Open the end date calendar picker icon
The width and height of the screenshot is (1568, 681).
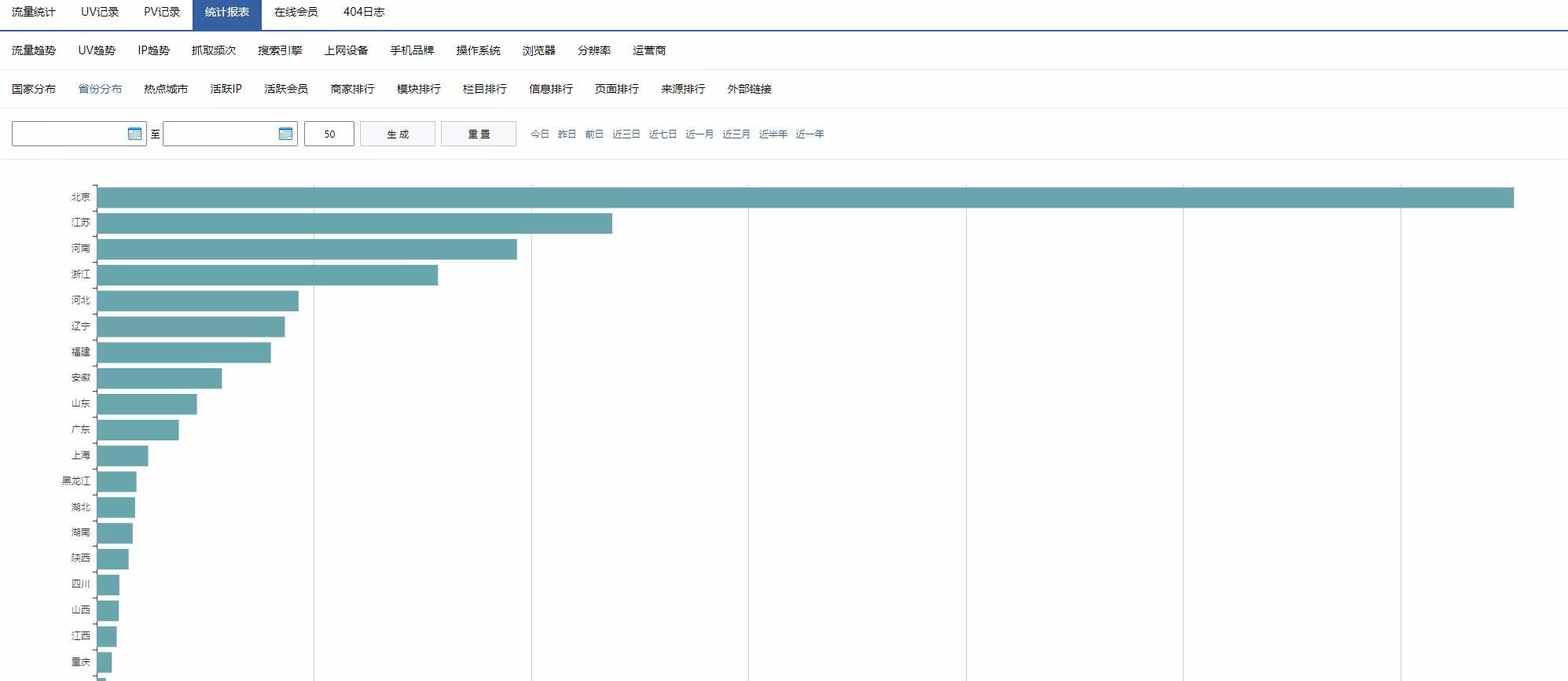285,134
